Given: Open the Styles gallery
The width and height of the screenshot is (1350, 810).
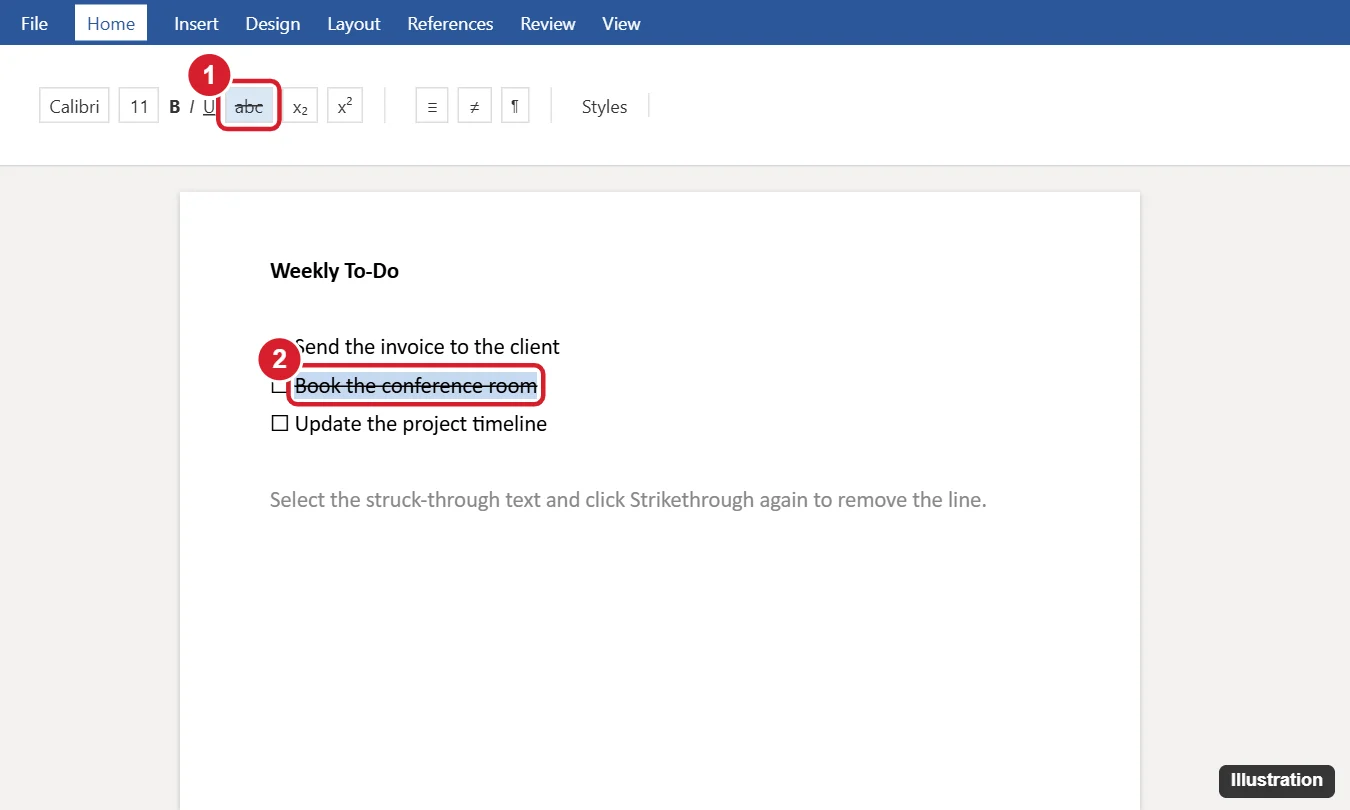Looking at the screenshot, I should click(605, 107).
